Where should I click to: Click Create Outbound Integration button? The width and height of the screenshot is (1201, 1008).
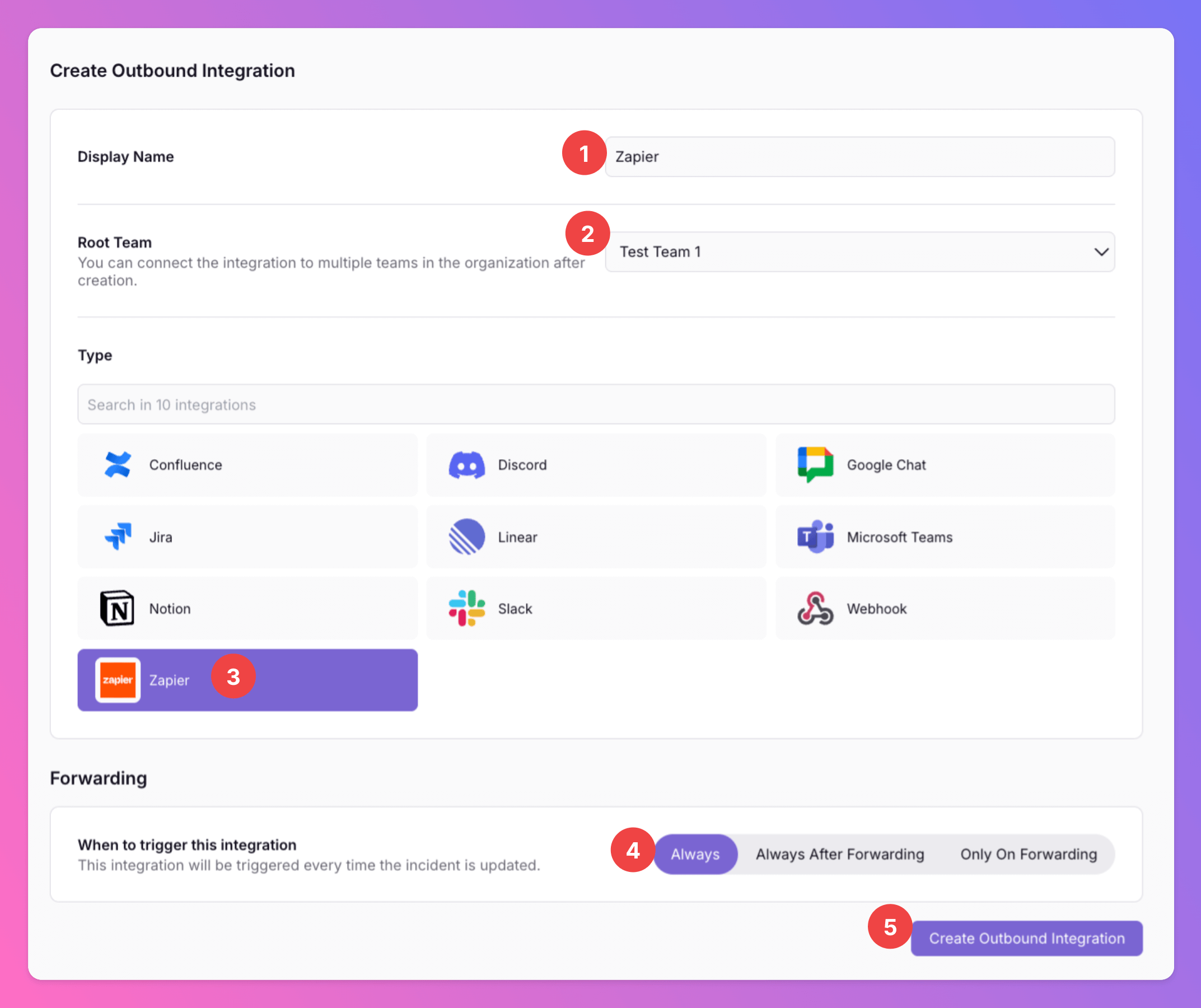[x=1026, y=938]
